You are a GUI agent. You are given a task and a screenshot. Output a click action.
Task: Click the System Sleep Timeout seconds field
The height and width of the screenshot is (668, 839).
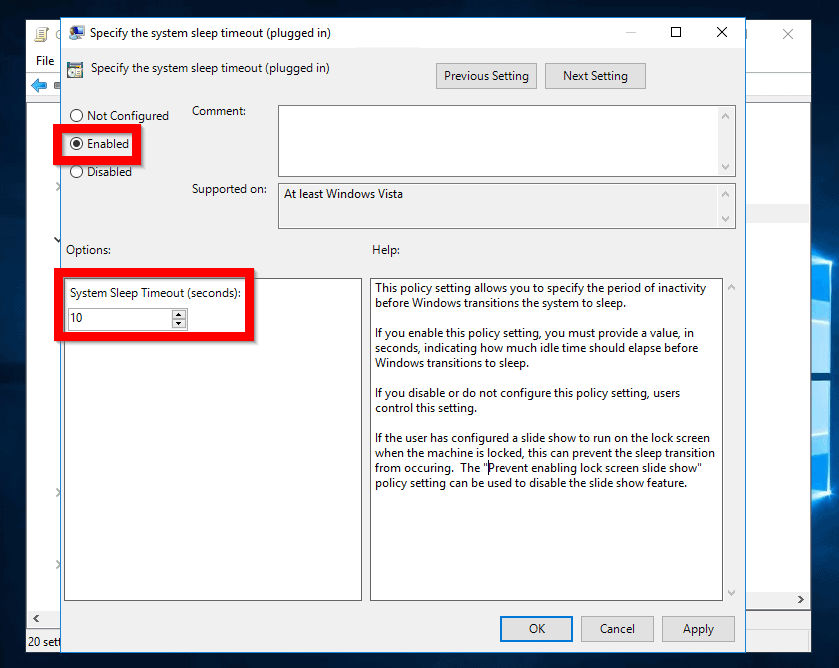pos(118,319)
